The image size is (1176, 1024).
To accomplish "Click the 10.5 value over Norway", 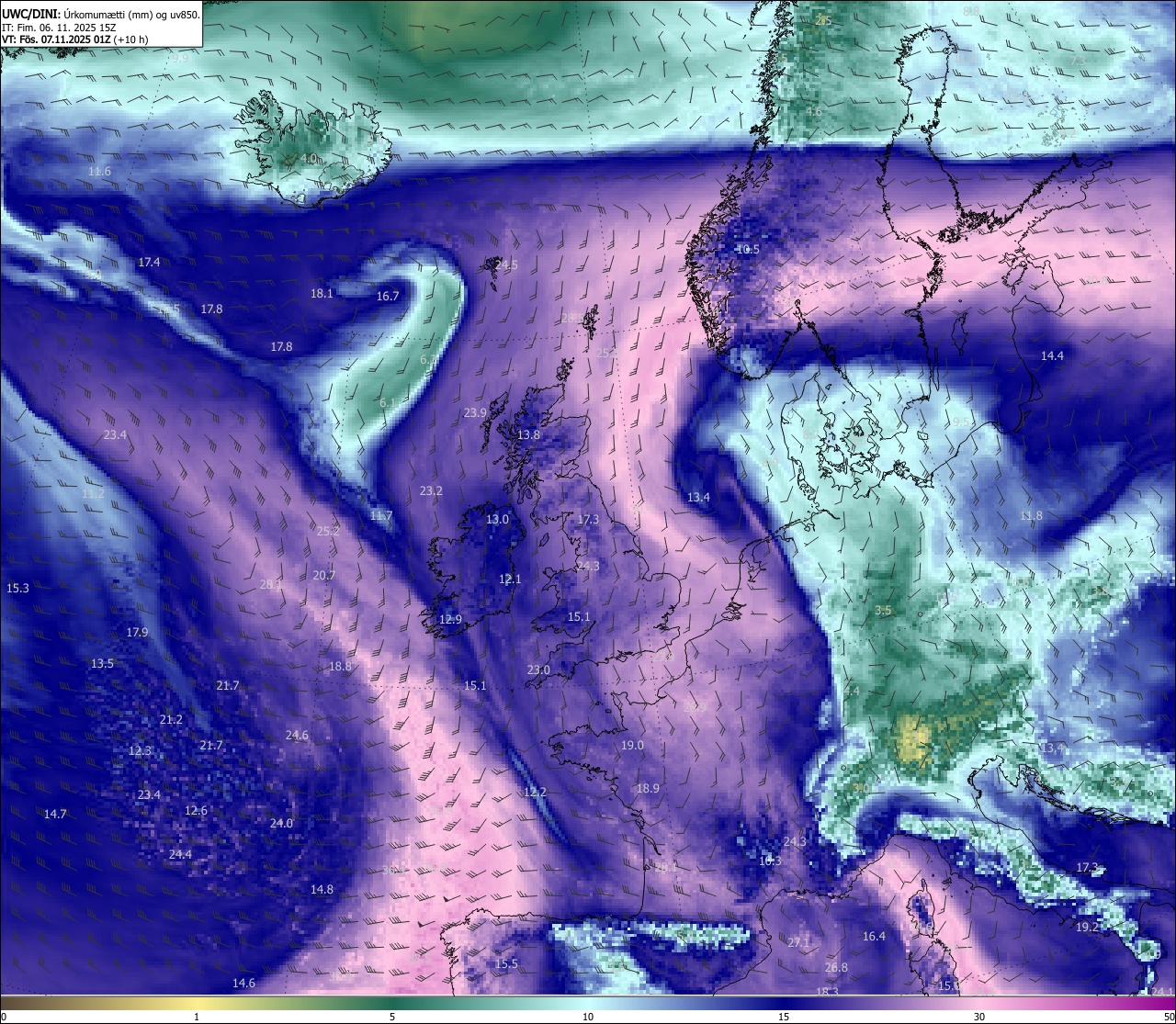I will (x=748, y=250).
